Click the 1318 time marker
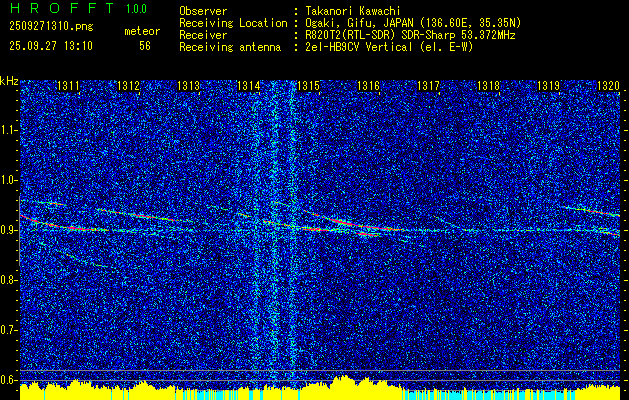629x400 pixels. point(489,85)
